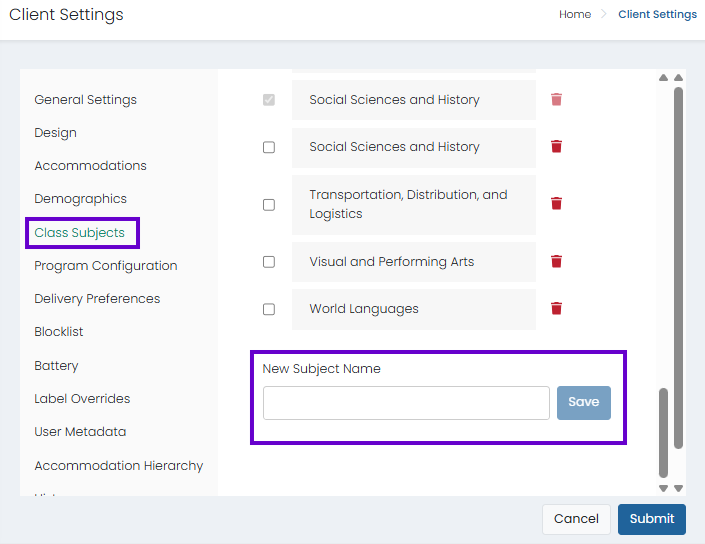
Task: Check the Visual and Performing Arts box
Action: pos(269,262)
